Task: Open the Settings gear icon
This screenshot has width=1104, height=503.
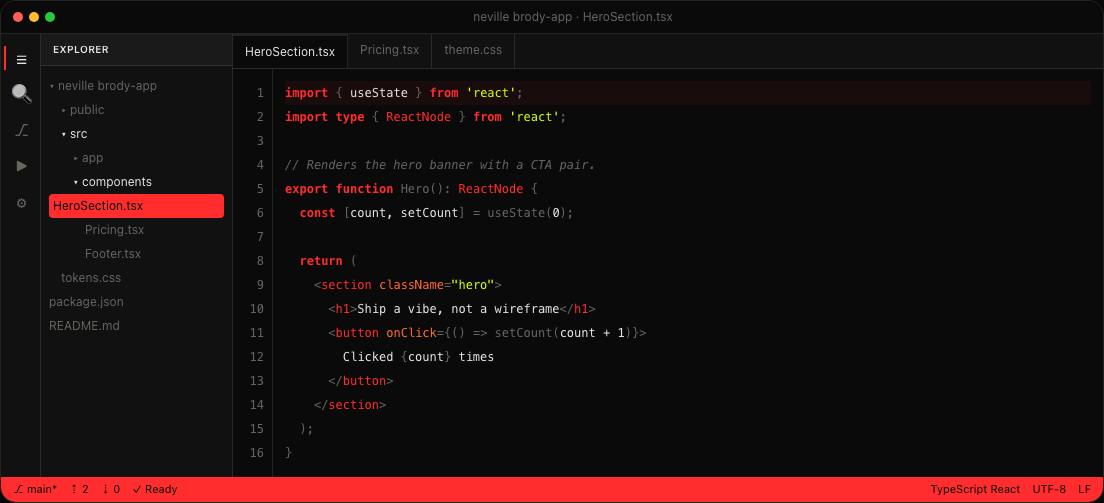Action: [x=22, y=203]
